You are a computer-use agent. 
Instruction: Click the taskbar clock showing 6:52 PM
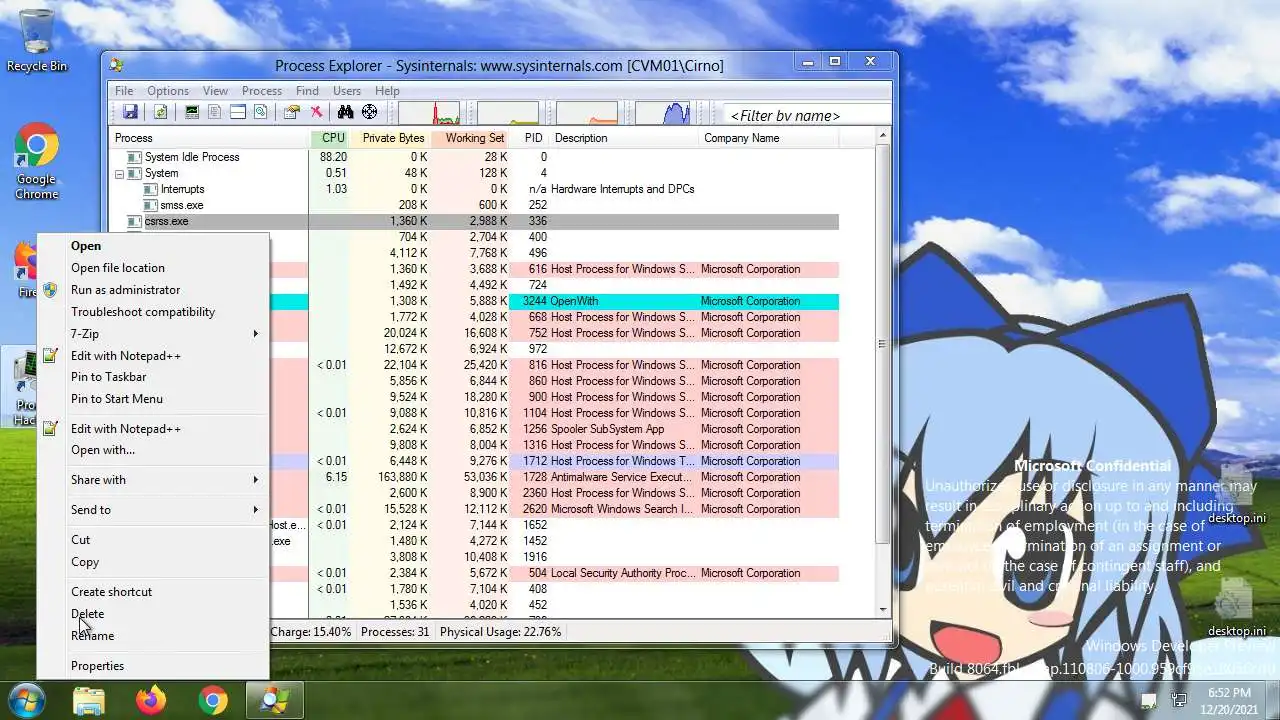pos(1229,700)
